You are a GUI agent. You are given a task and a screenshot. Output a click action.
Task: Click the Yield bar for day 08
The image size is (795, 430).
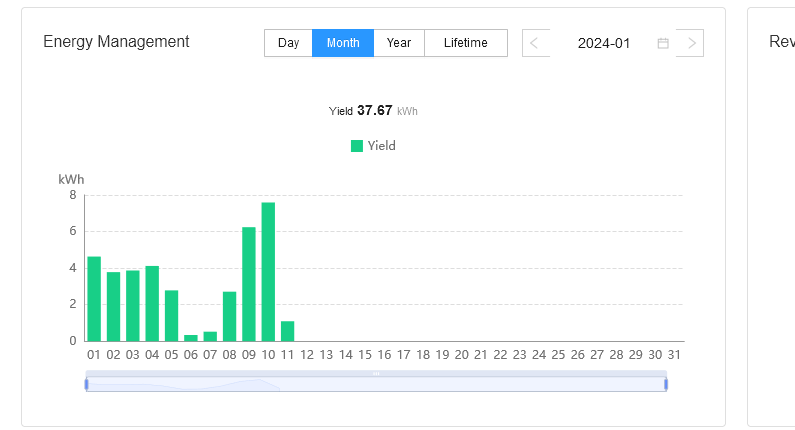coord(229,316)
